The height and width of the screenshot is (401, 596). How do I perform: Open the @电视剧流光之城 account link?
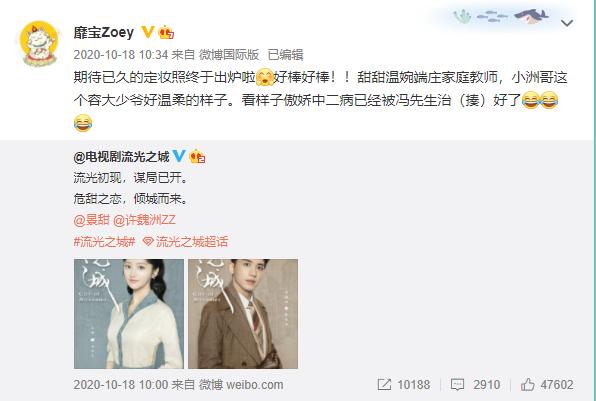(x=122, y=157)
